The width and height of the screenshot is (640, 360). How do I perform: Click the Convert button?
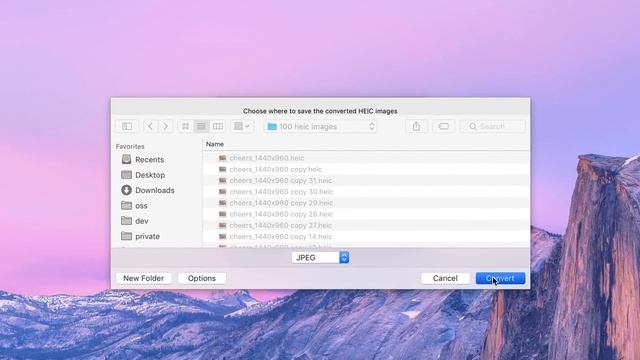(x=500, y=278)
